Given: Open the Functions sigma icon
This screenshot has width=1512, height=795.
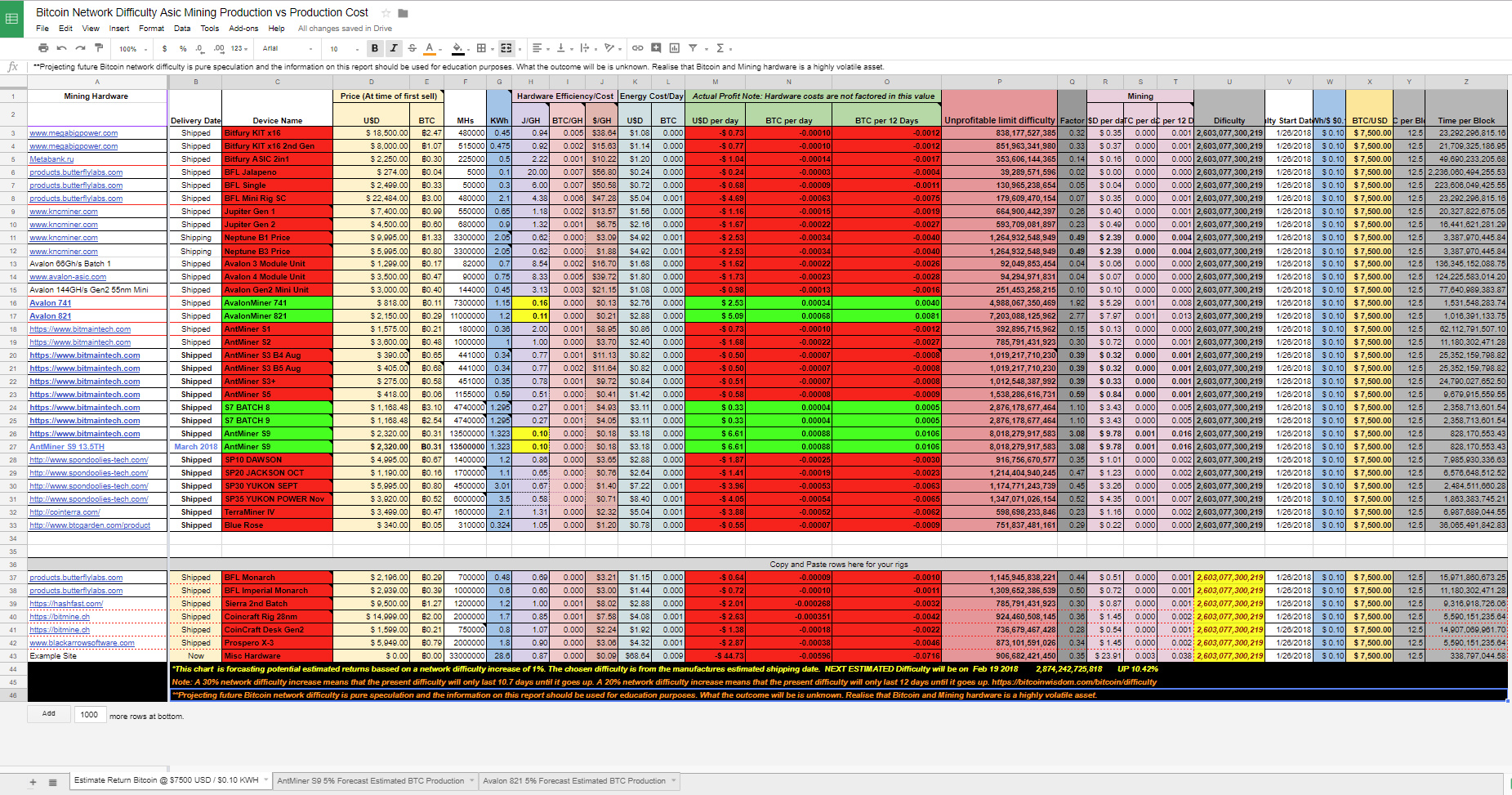Looking at the screenshot, I should [x=720, y=48].
